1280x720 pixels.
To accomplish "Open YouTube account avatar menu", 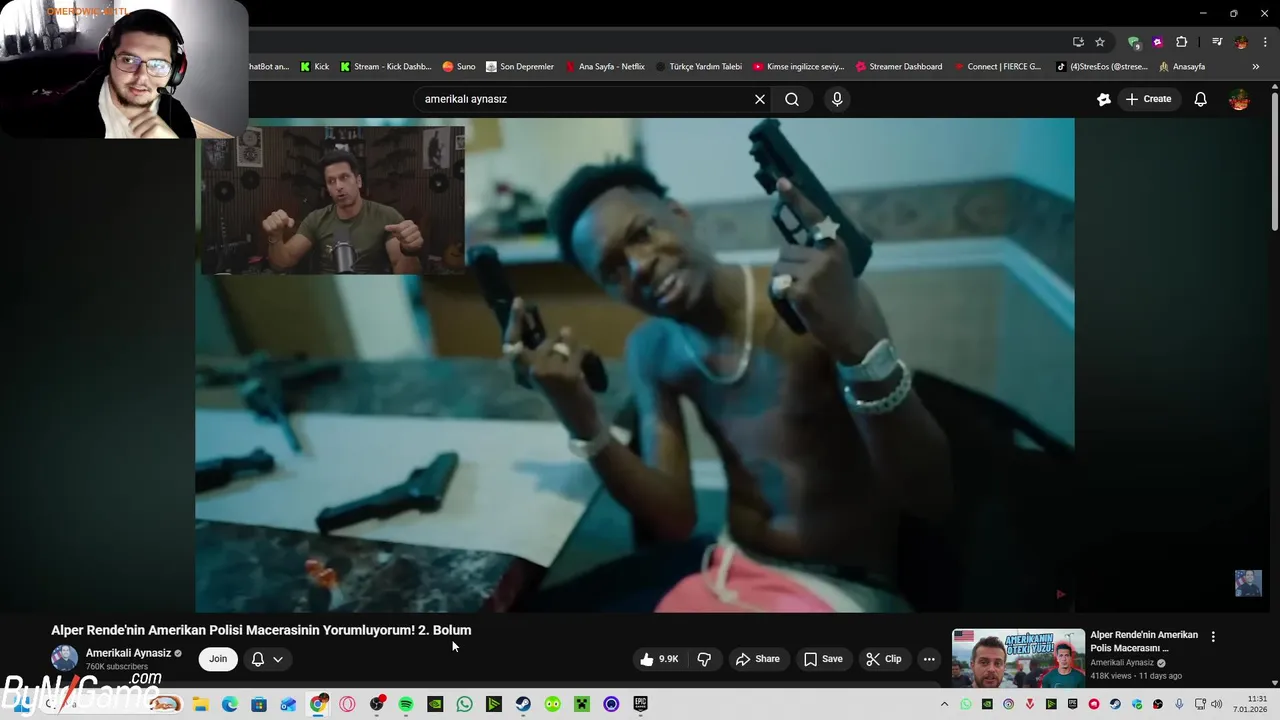I will [1239, 99].
